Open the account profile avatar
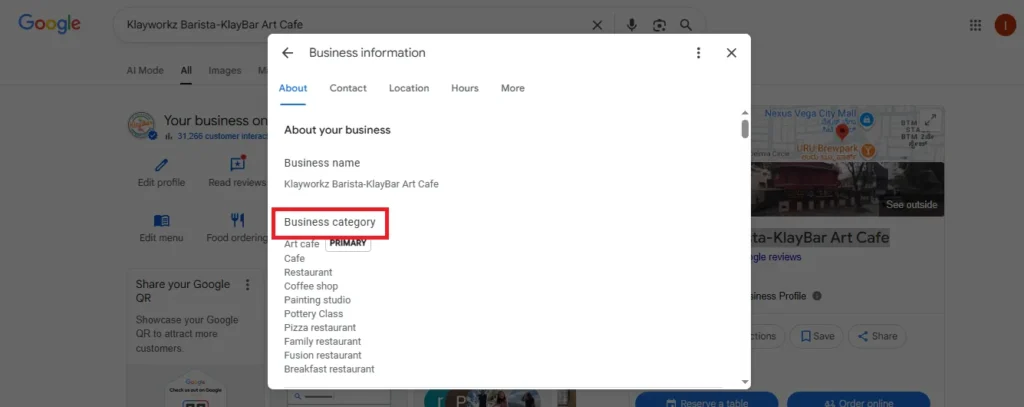 tap(1004, 25)
